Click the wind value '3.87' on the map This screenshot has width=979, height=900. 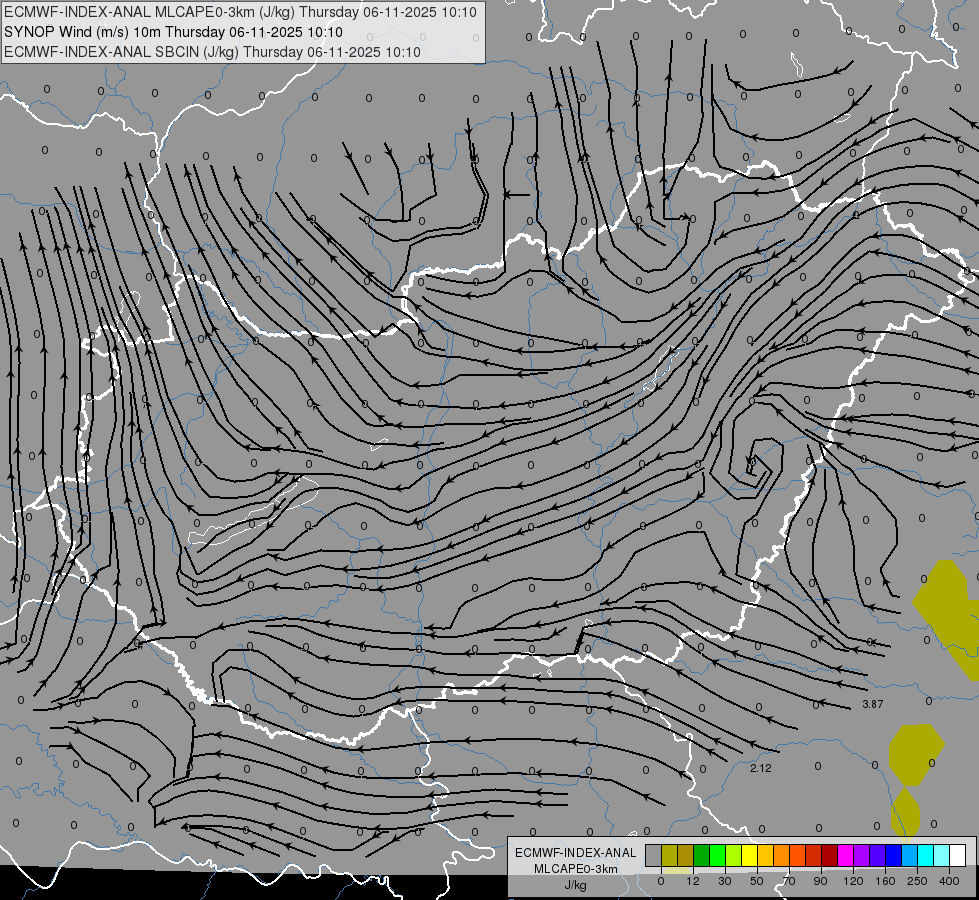click(x=873, y=704)
